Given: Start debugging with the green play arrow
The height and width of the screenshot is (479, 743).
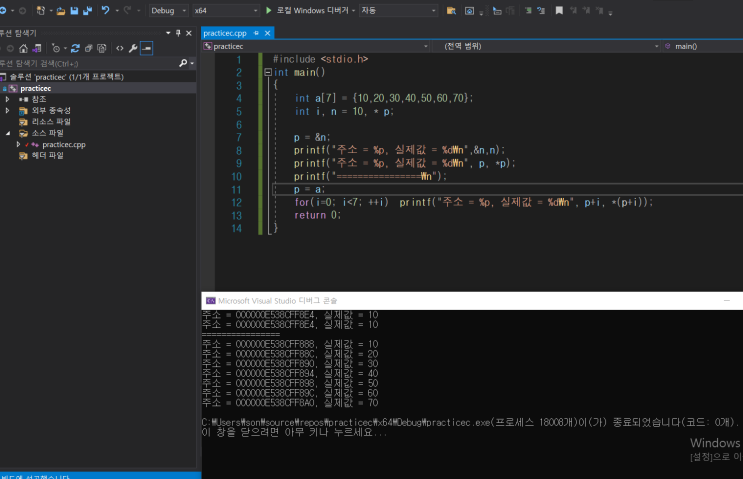Looking at the screenshot, I should point(269,10).
